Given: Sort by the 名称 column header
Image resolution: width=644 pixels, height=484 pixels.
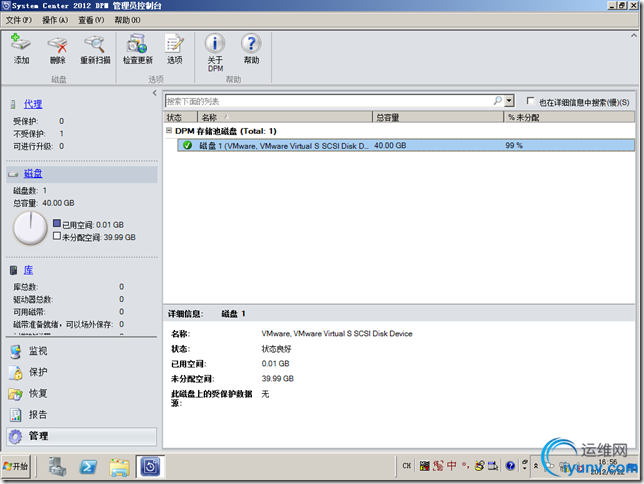Looking at the screenshot, I should click(x=285, y=117).
